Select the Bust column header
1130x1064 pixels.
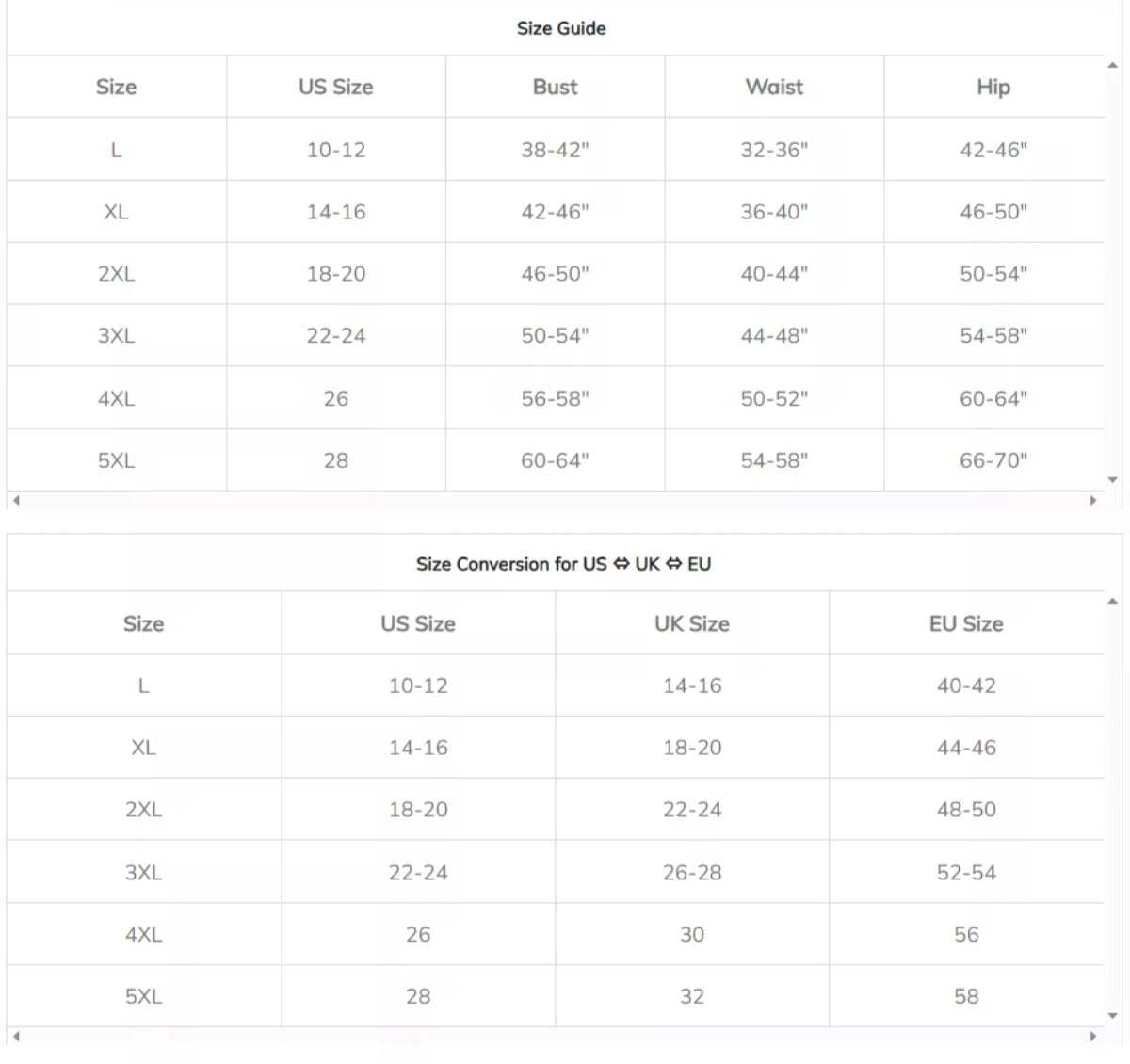[555, 87]
